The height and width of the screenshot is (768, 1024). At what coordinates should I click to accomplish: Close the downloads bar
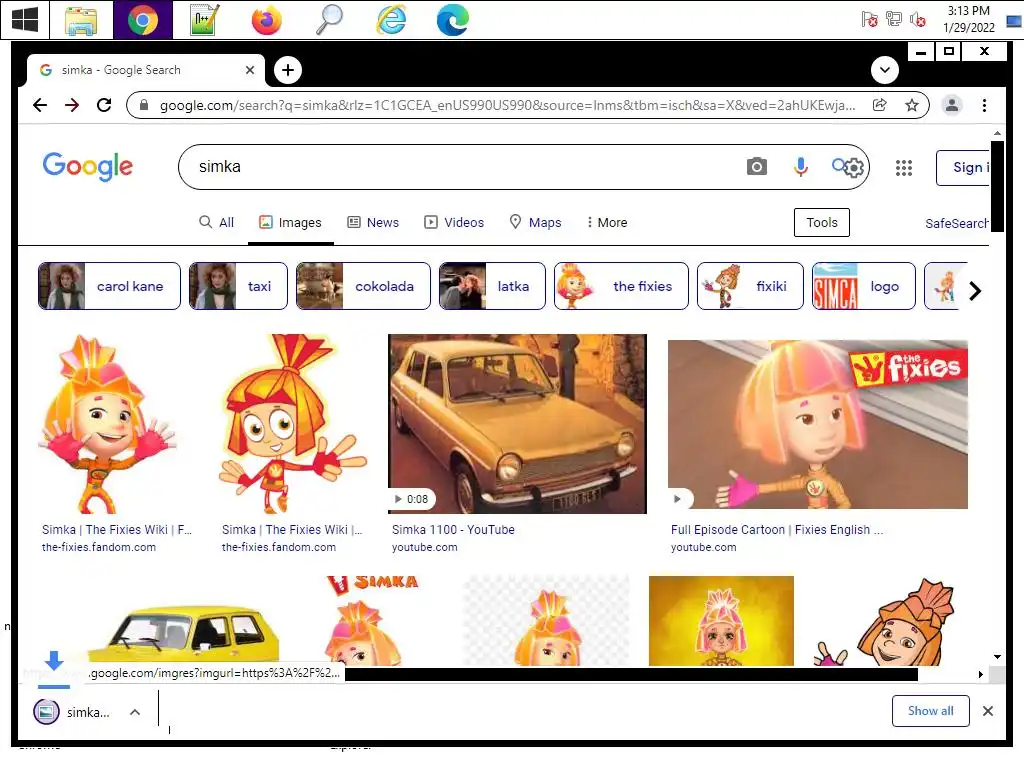[987, 711]
